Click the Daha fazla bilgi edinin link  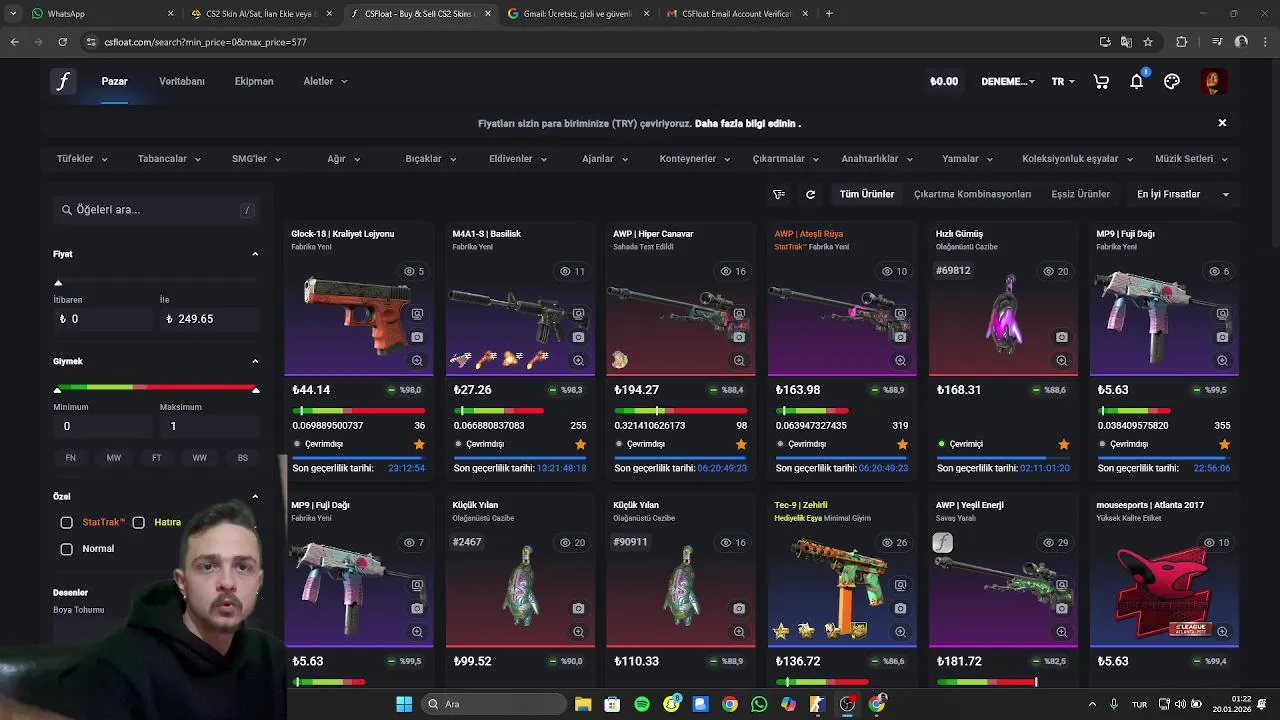click(748, 124)
